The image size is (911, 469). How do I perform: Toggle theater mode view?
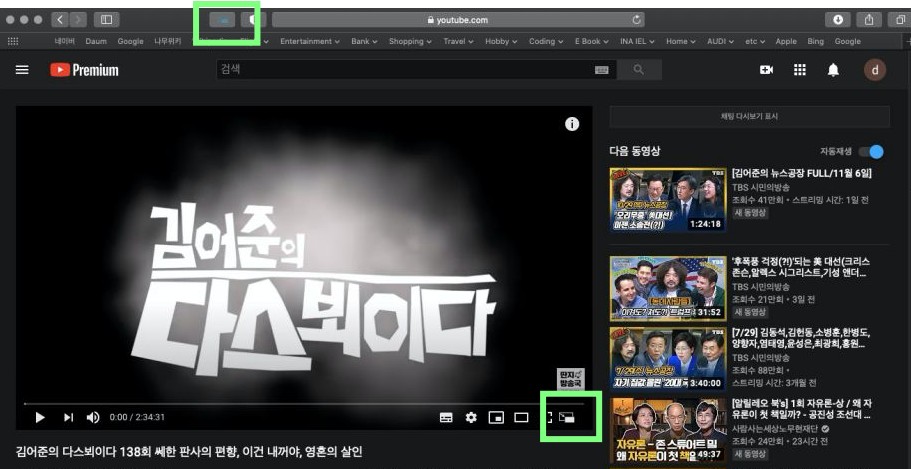[520, 417]
